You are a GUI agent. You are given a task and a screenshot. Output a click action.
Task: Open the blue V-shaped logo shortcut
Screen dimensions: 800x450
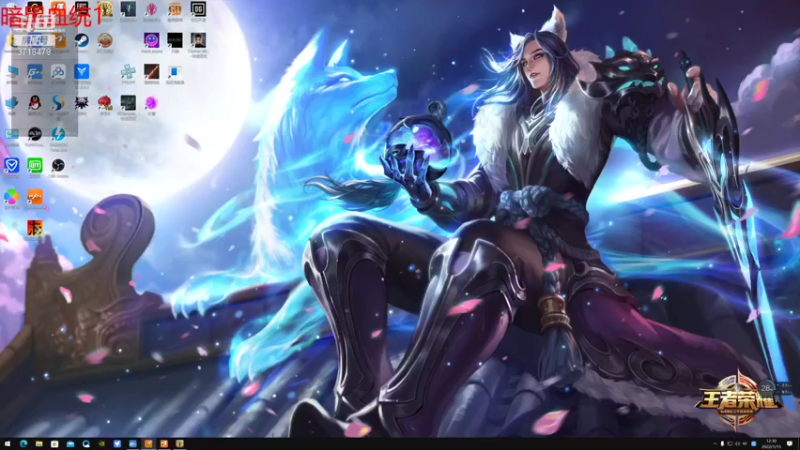coord(81,72)
